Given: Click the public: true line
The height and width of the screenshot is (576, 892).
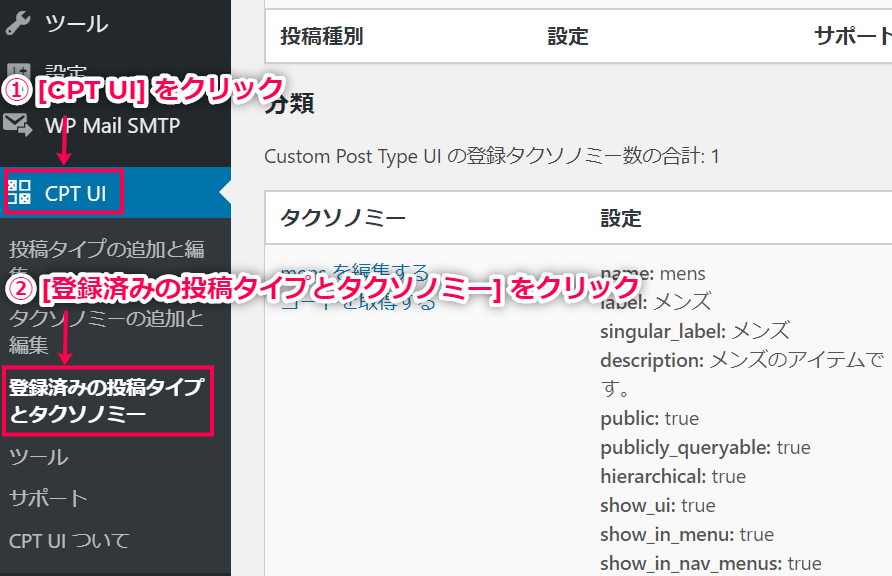Looking at the screenshot, I should point(650,418).
